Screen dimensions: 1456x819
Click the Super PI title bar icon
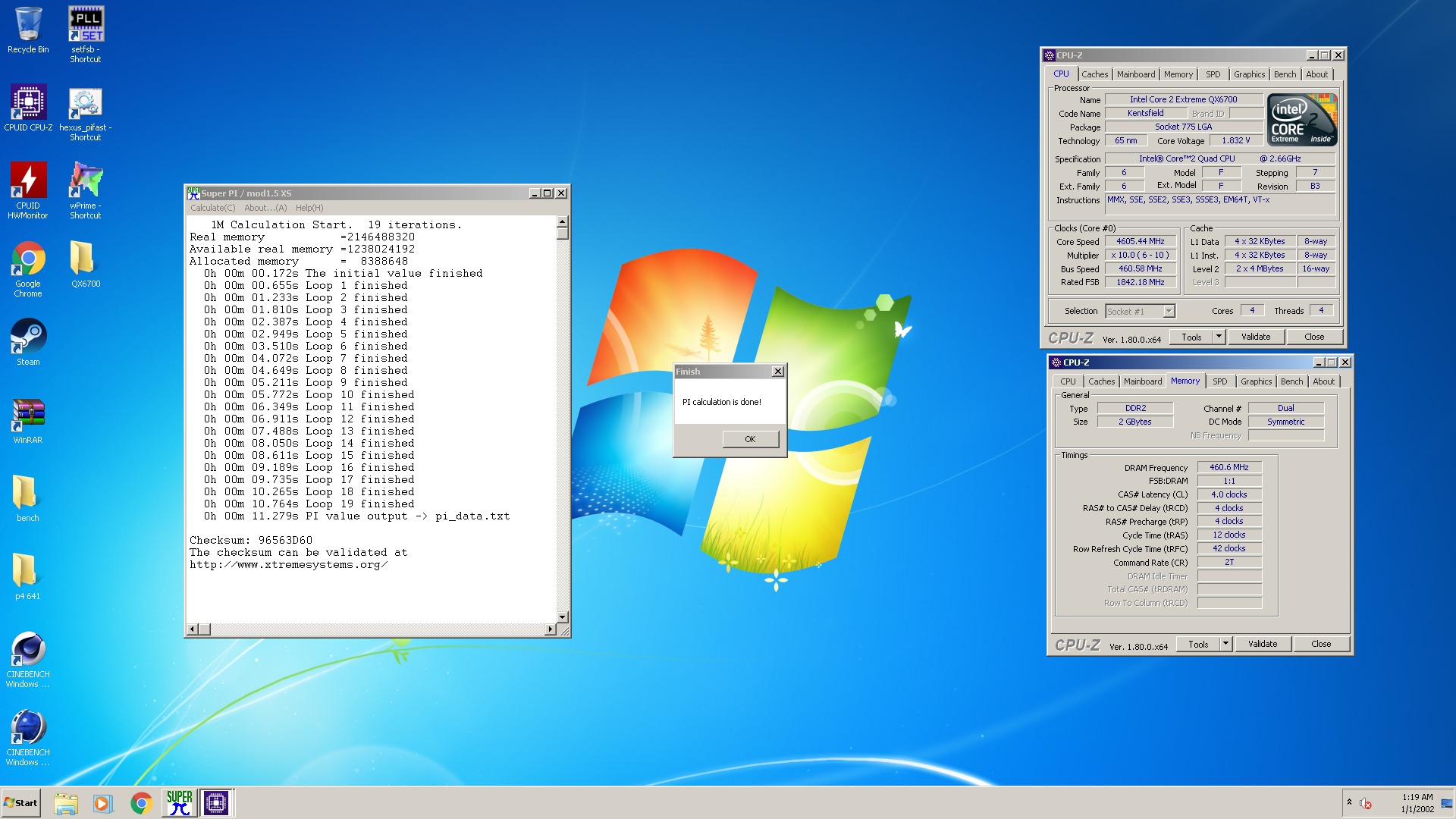click(x=193, y=193)
